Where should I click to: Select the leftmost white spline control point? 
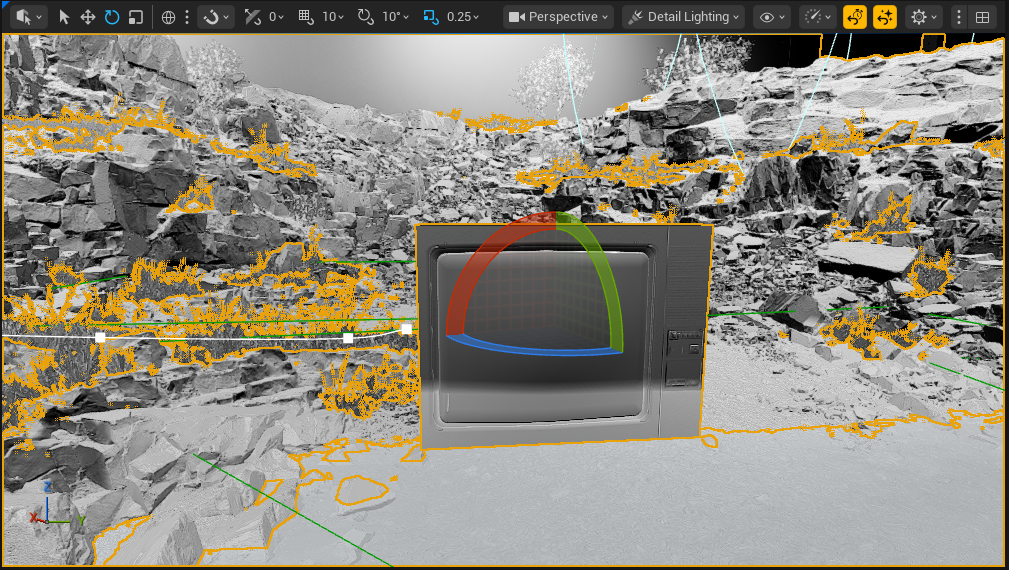(x=100, y=337)
